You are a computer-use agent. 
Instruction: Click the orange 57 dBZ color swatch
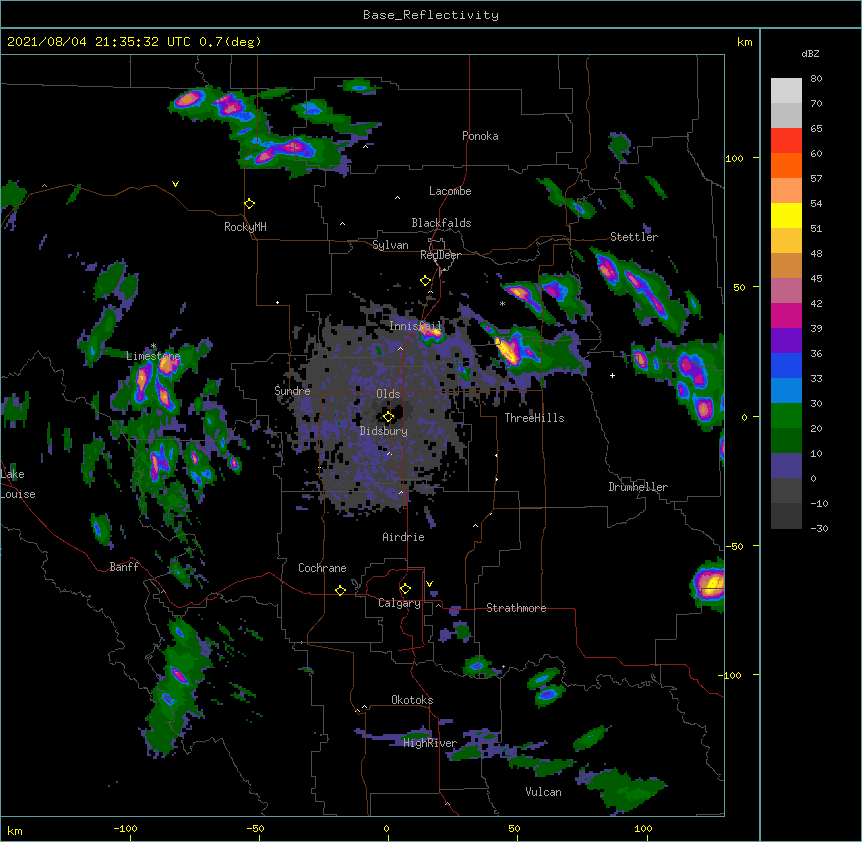786,190
